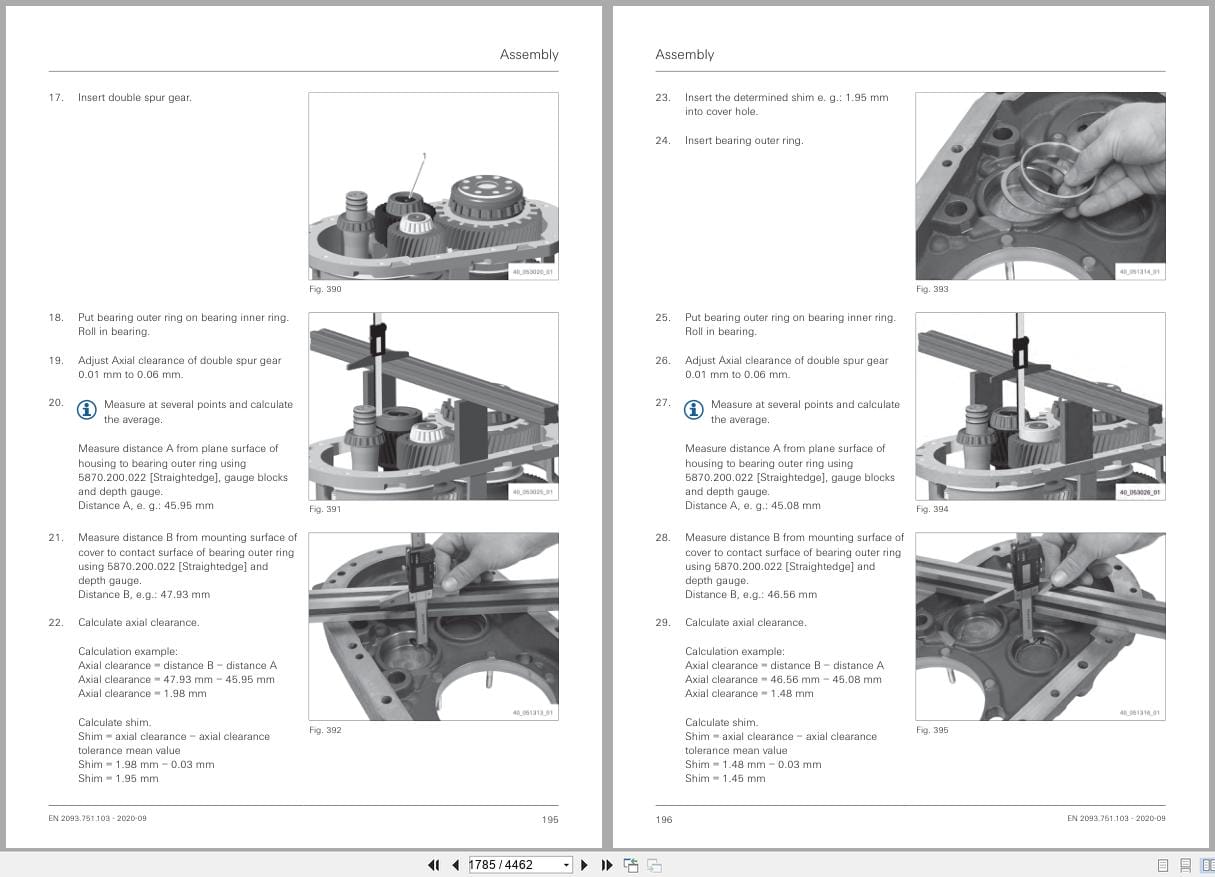Click step 29 'Calculate axial clearance.'
The height and width of the screenshot is (877, 1215).
(745, 622)
